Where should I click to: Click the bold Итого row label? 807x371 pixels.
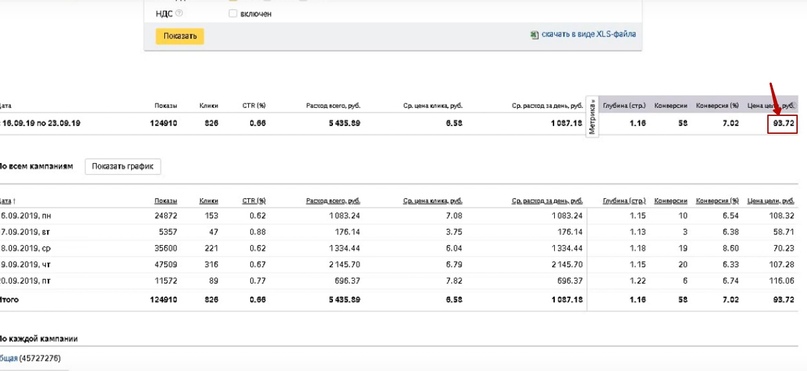pos(9,299)
